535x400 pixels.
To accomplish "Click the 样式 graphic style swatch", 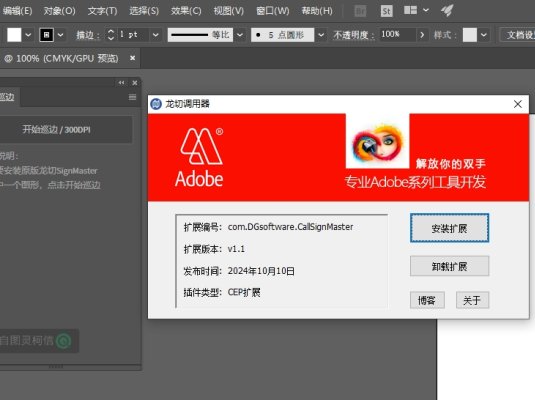I will pos(469,35).
